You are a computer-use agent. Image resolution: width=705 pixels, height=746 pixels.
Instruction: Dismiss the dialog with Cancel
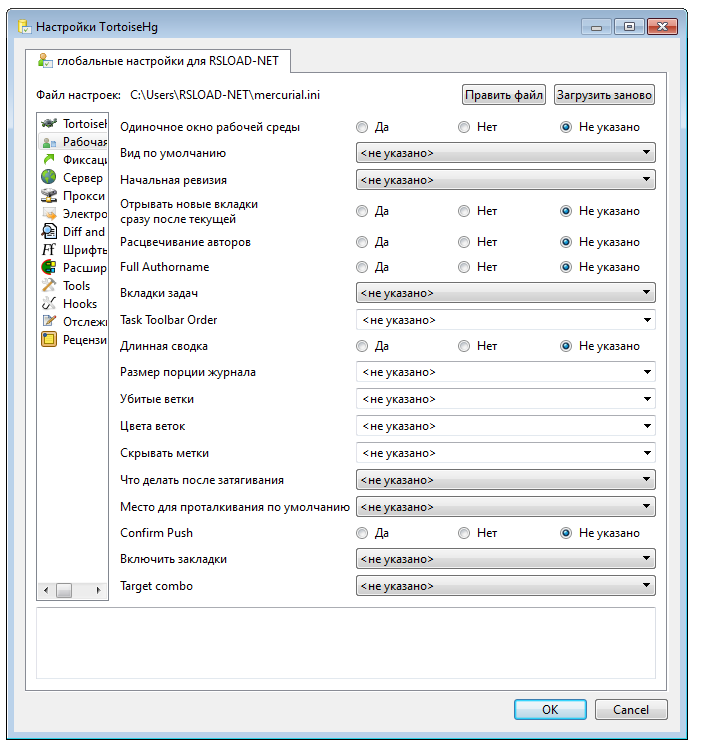pos(631,709)
